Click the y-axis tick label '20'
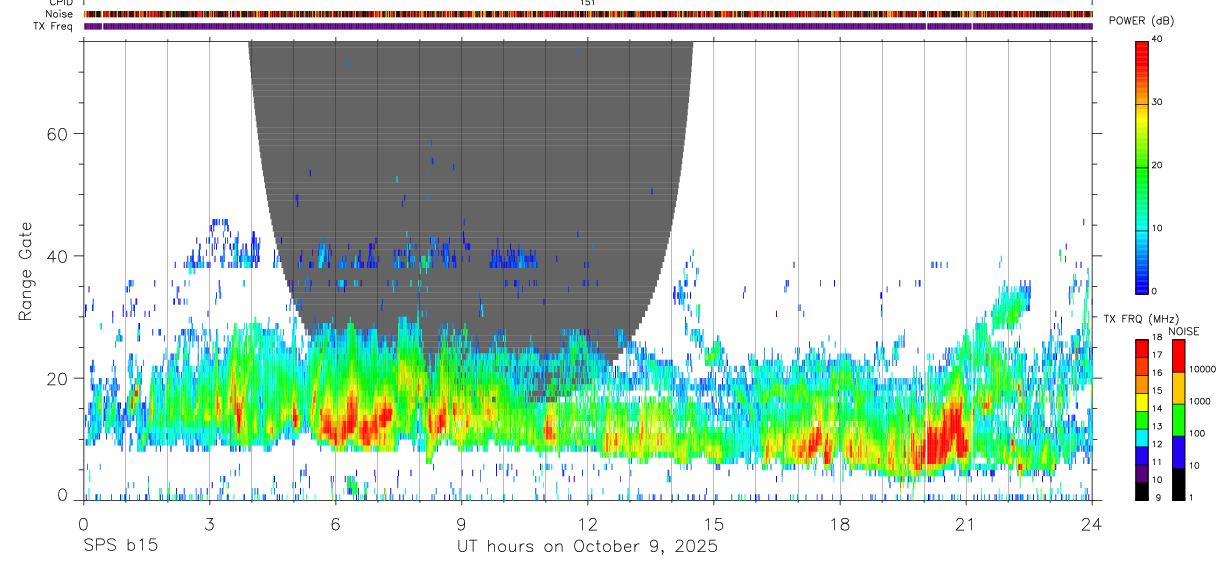The width and height of the screenshot is (1228, 567). [59, 378]
